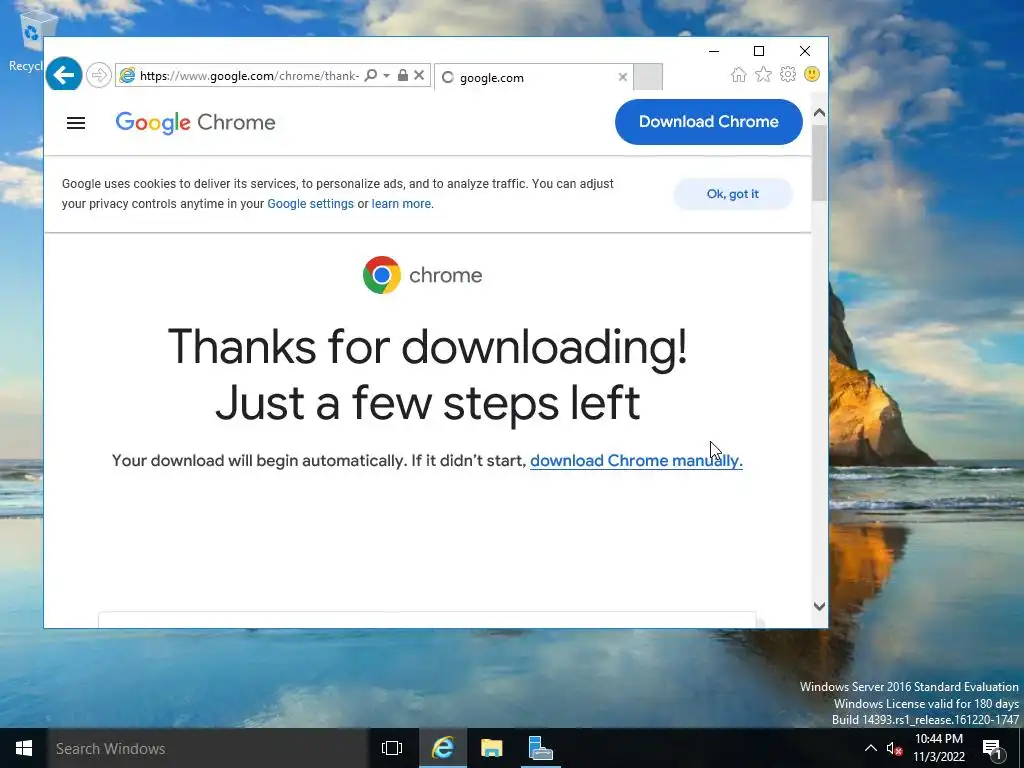Open the Windows Start menu
The image size is (1024, 768).
click(24, 748)
